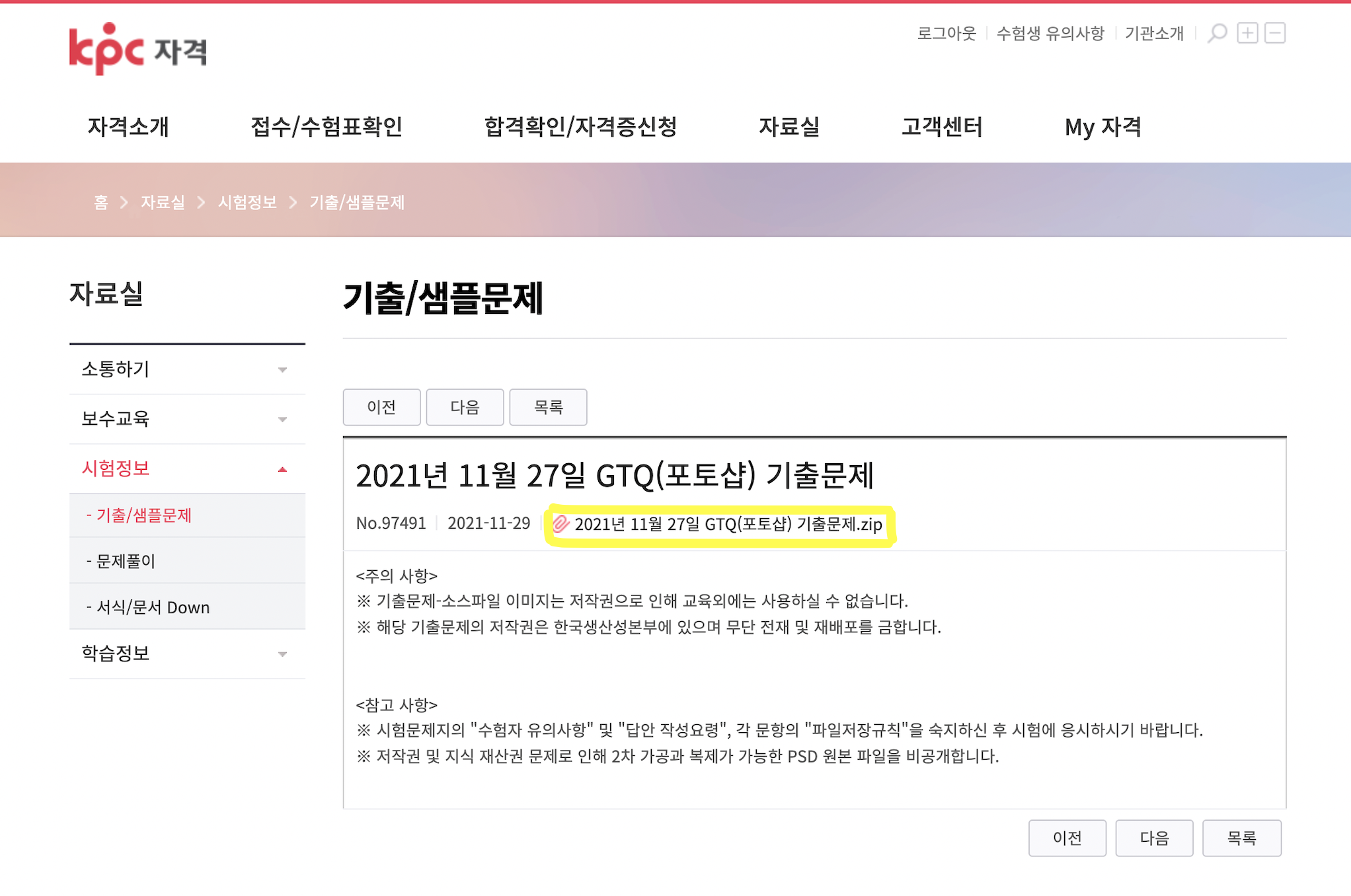
Task: Open the search magnifier icon
Action: tap(1217, 33)
